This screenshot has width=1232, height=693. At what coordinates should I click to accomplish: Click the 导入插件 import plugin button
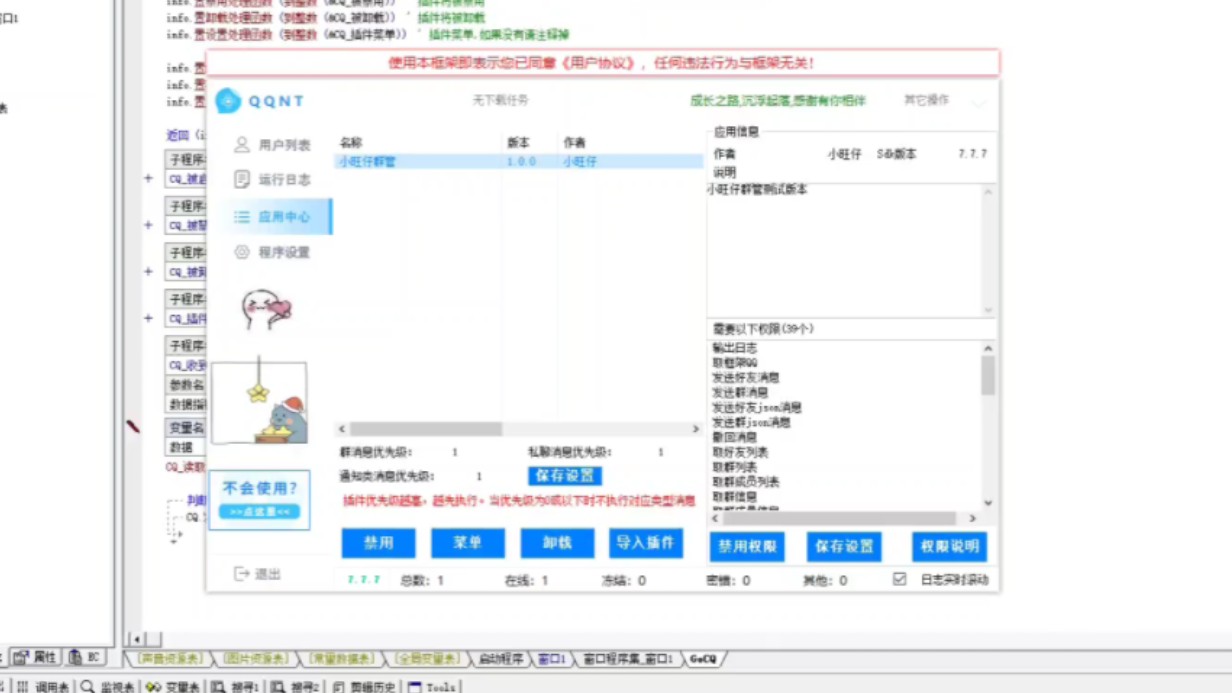click(646, 543)
